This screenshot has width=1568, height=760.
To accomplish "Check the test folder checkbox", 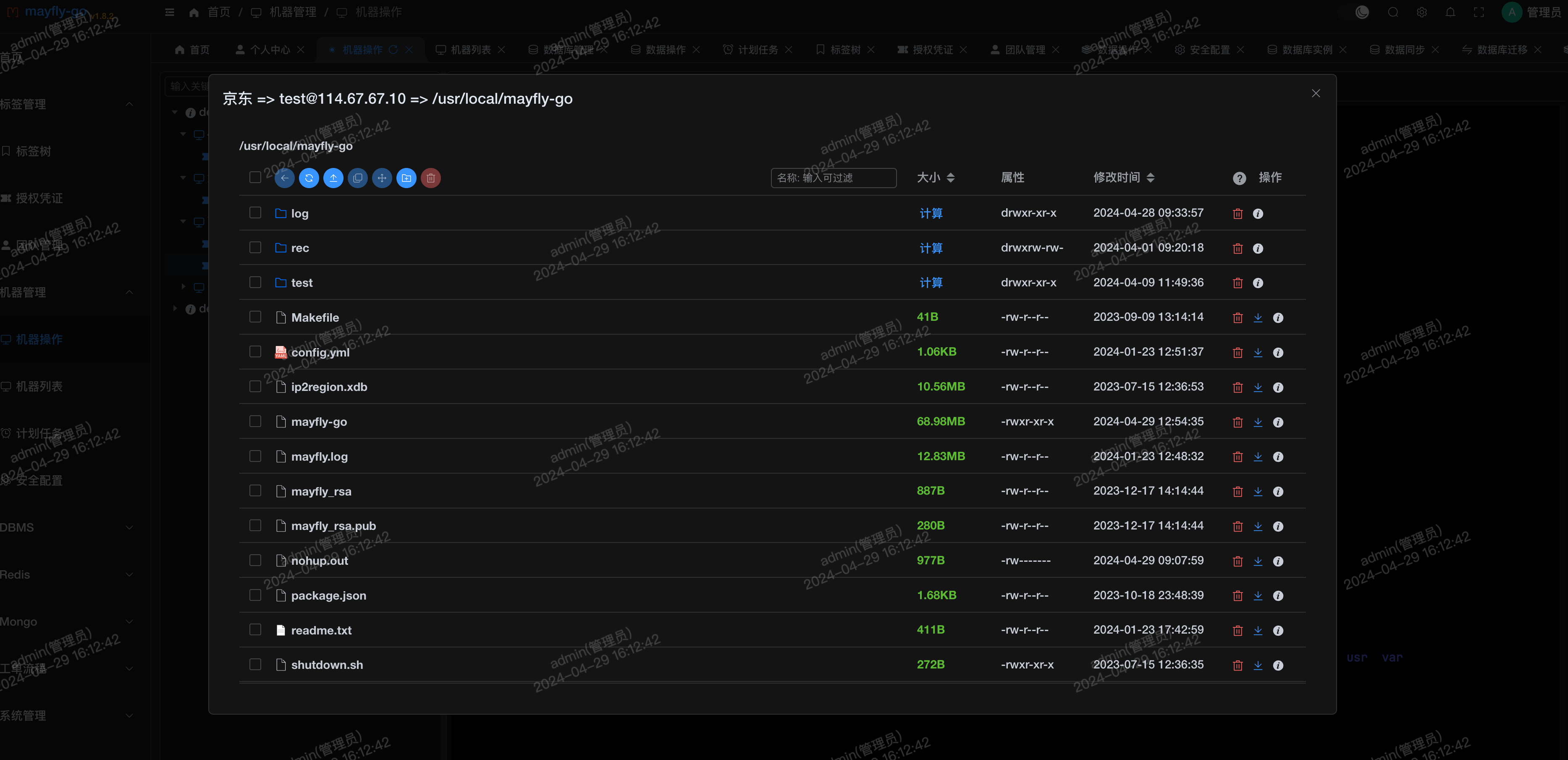I will point(255,282).
